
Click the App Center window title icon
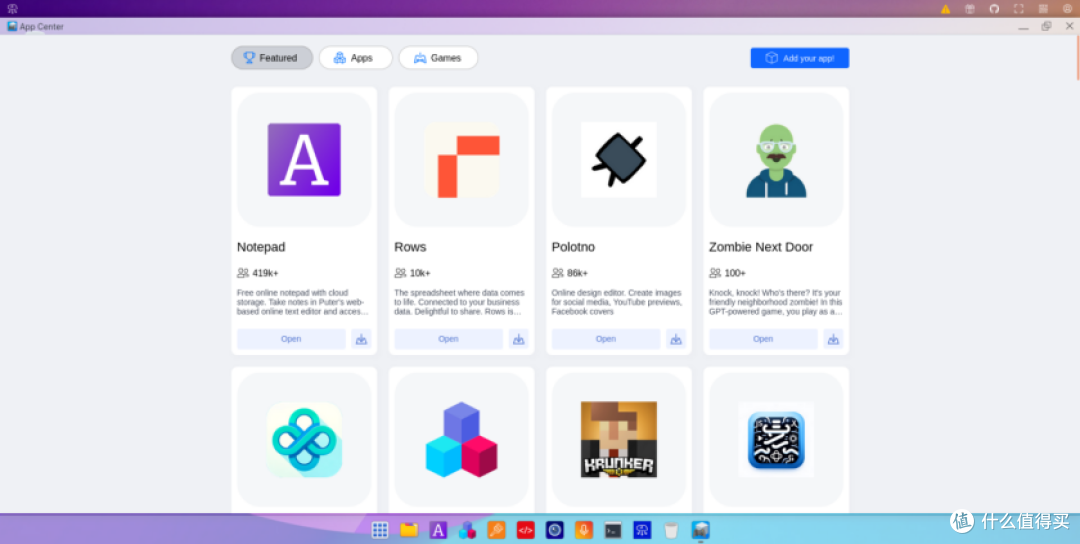click(12, 26)
